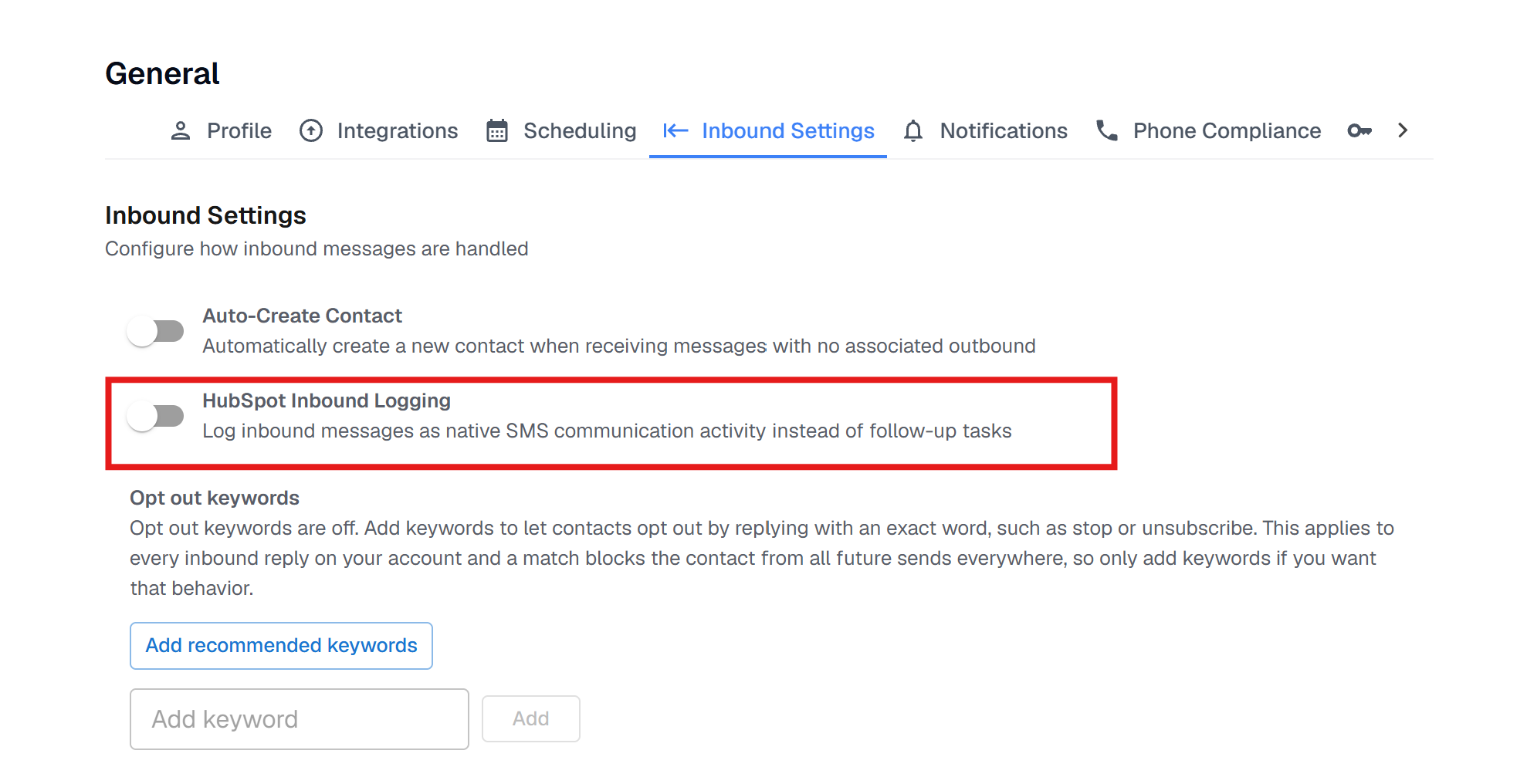The image size is (1527, 784).
Task: Switch to the Integrations tab
Action: click(x=378, y=130)
